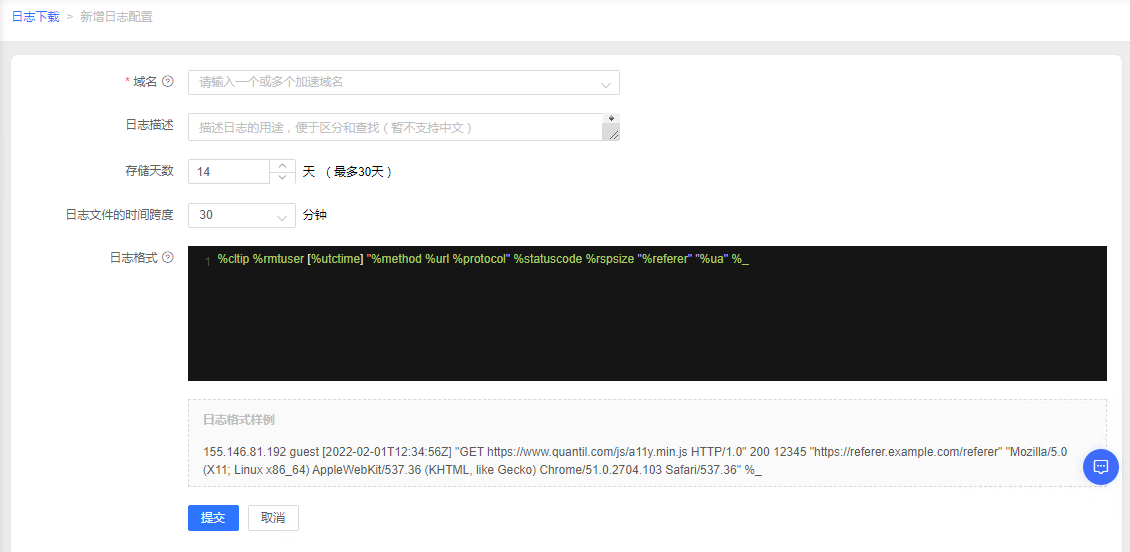Viewport: 1130px width, 552px height.
Task: Cancel with the 取消 button
Action: click(273, 517)
